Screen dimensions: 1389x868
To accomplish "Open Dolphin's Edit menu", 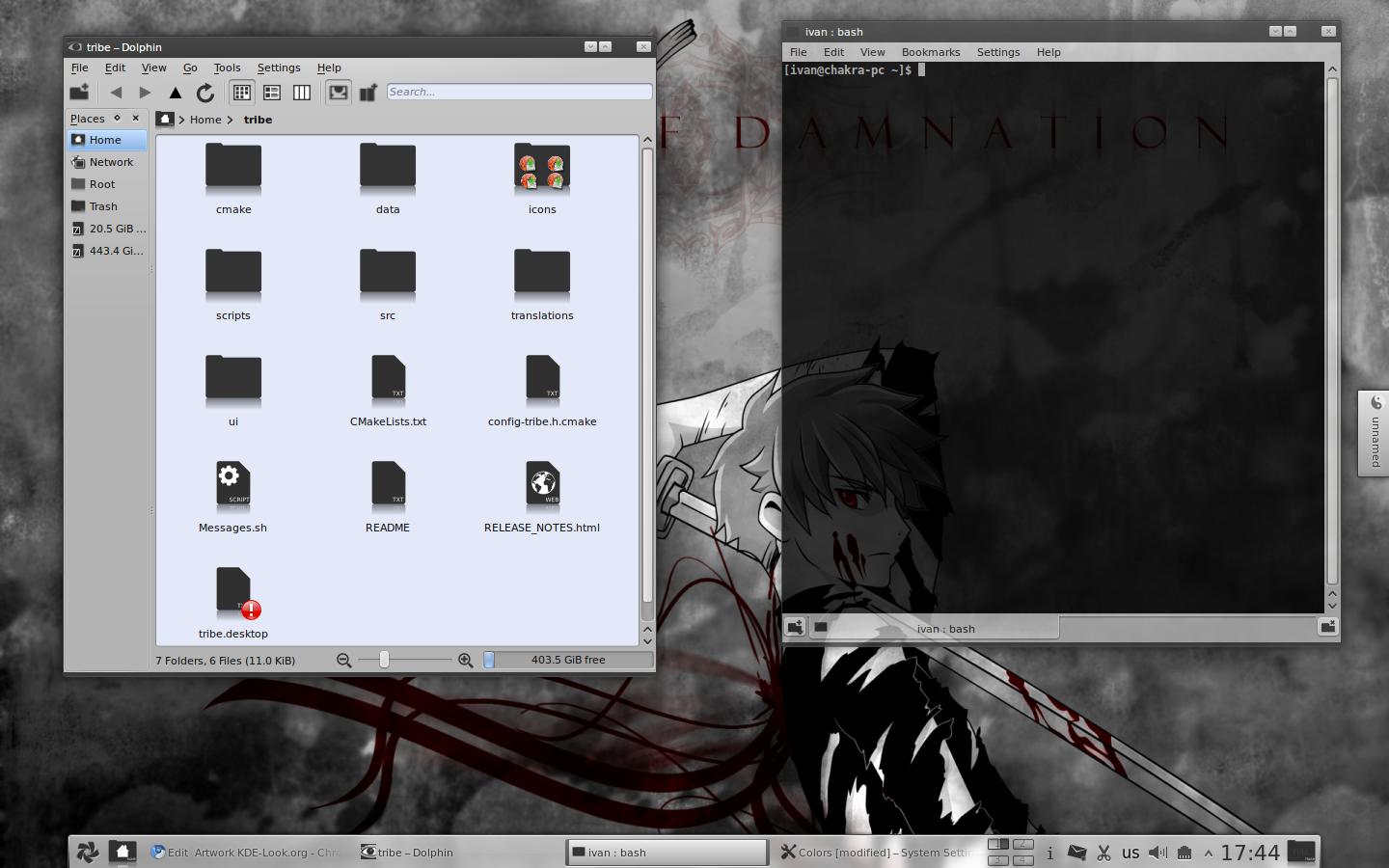I will [115, 68].
